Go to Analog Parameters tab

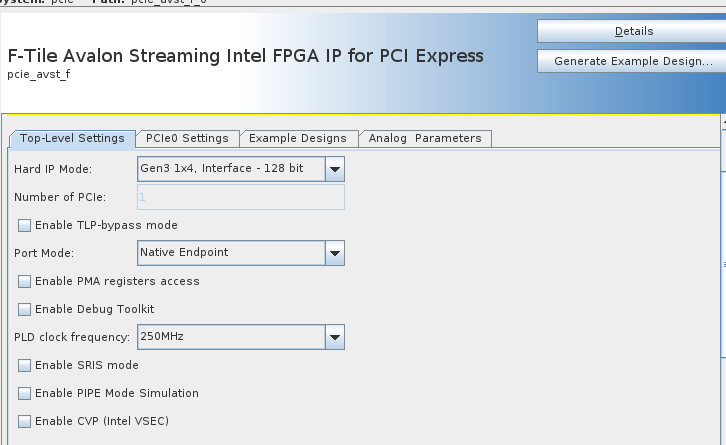(425, 138)
